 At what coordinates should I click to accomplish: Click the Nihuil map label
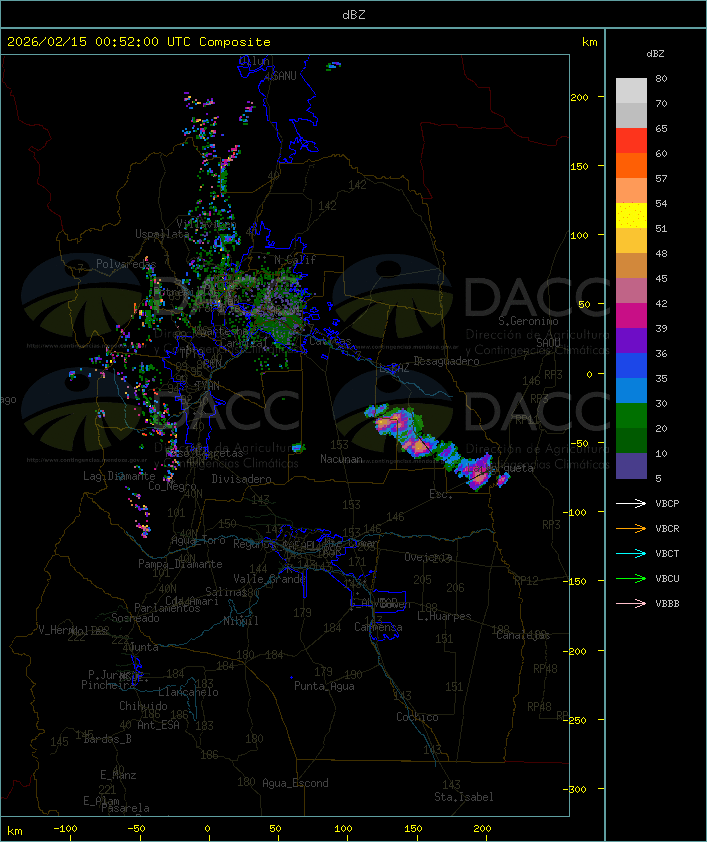(x=241, y=621)
